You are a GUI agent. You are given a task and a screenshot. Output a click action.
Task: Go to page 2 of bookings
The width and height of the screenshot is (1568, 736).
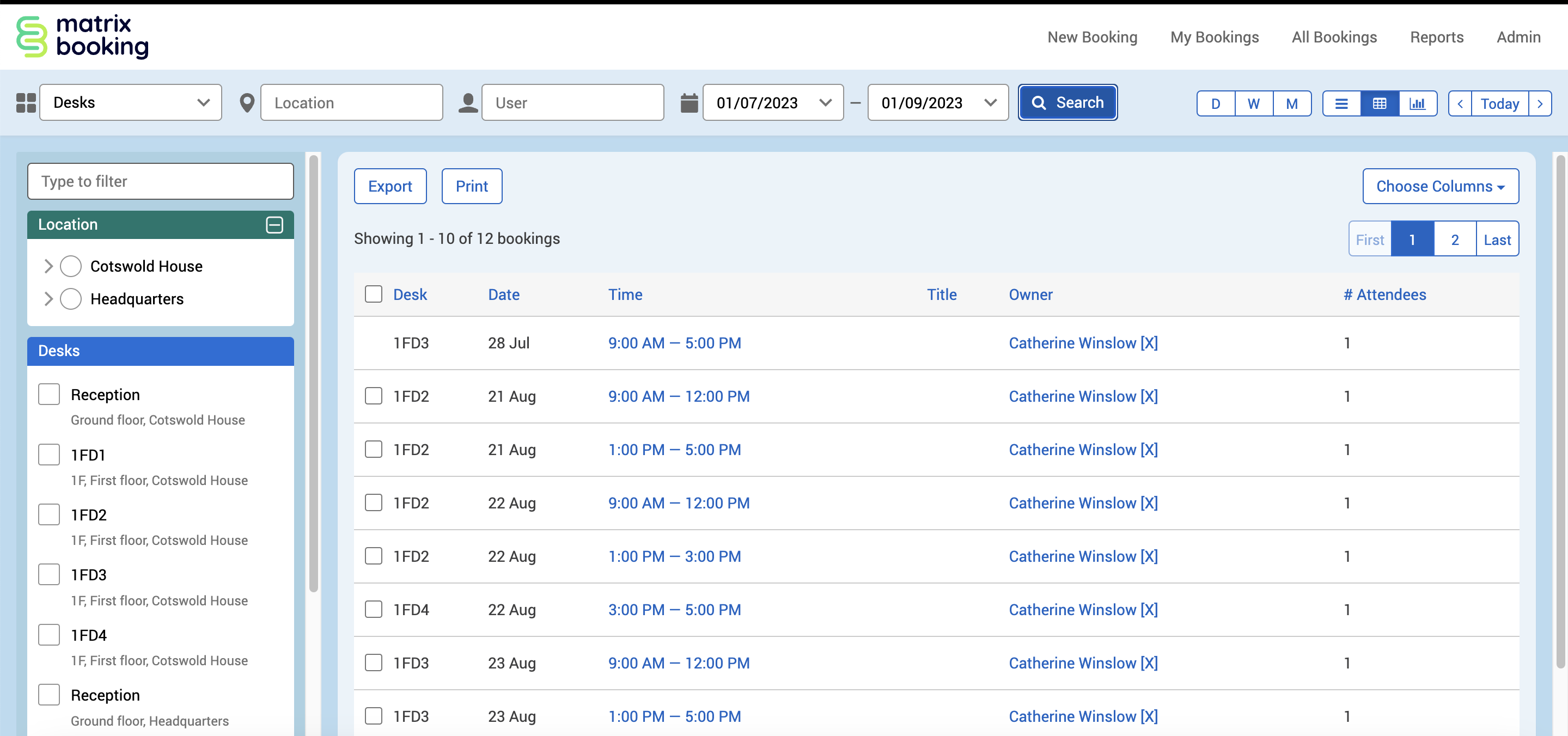point(1454,240)
